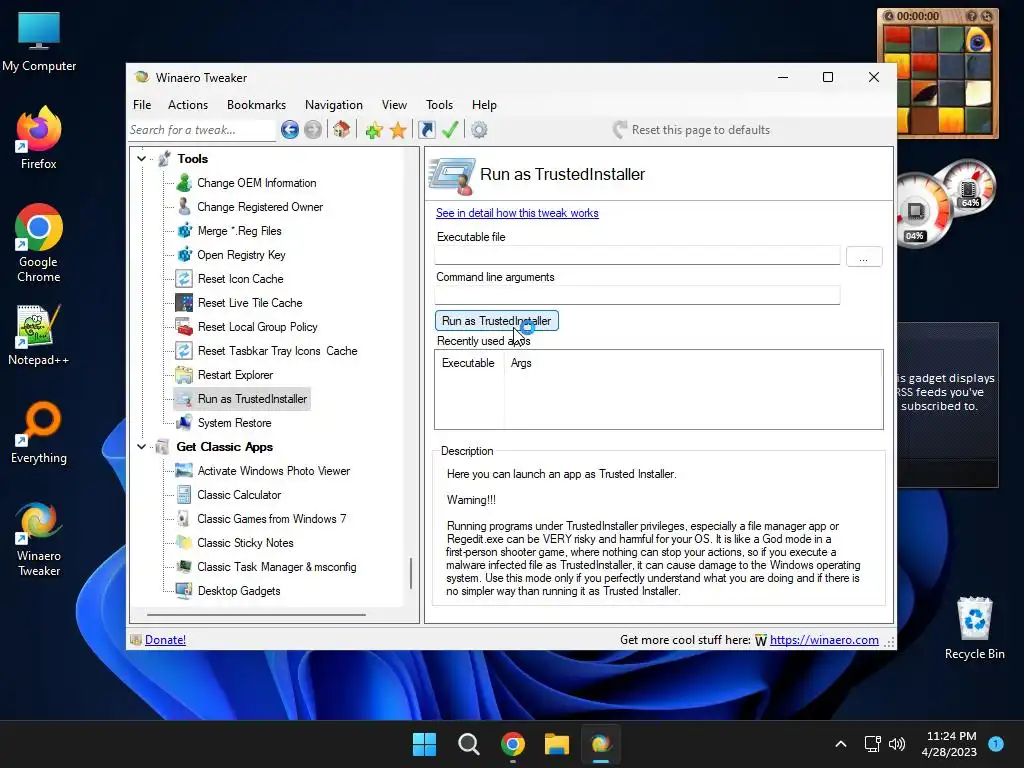Collapse the Tools tree category

pos(142,159)
